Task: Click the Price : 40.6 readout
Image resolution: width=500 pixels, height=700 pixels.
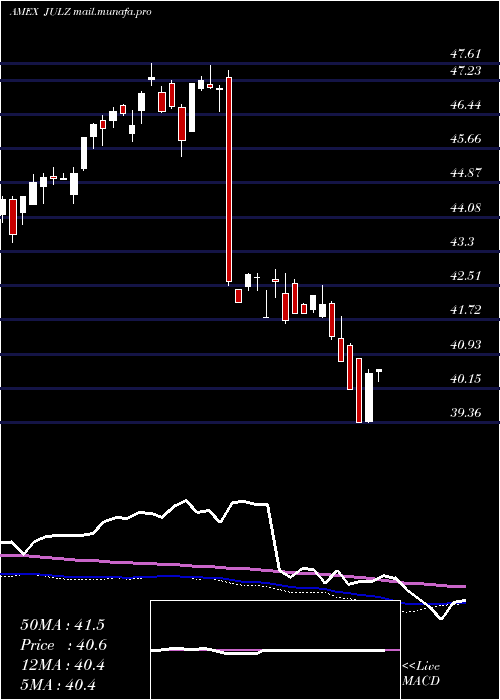Action: [63, 645]
